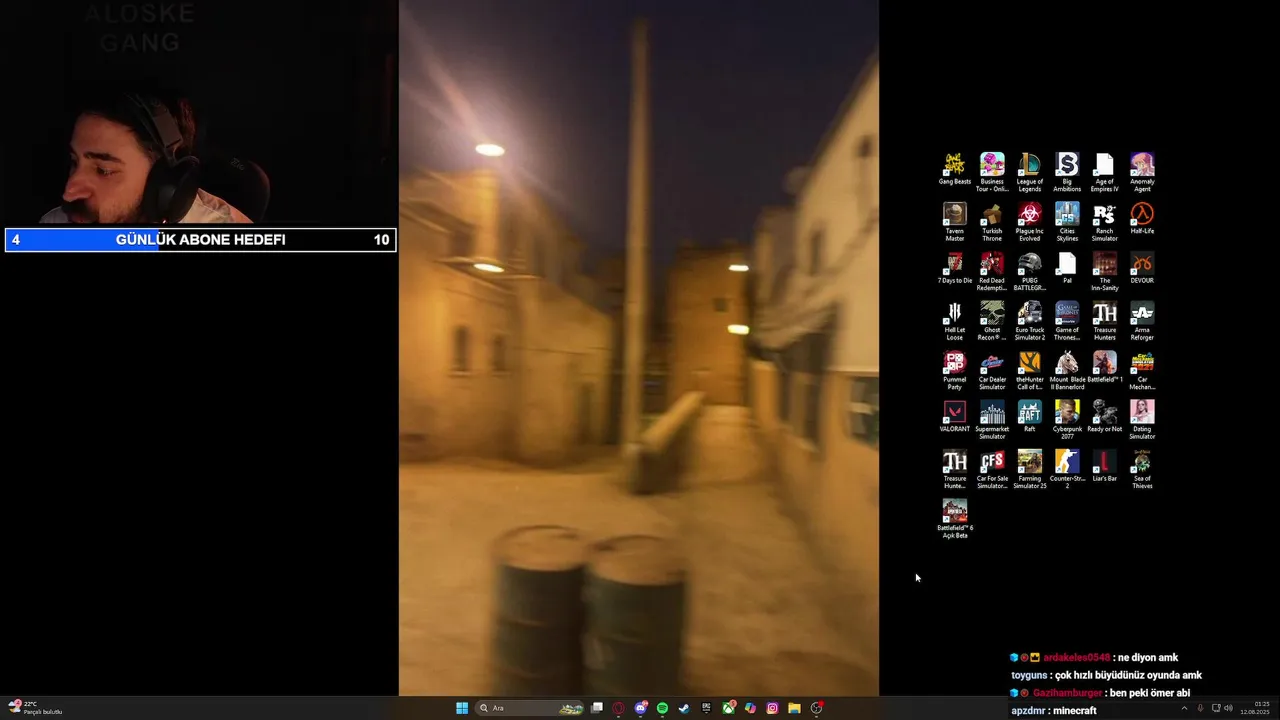Select the 7 Days to Die shortcut
This screenshot has height=720, width=1280.
click(x=955, y=268)
